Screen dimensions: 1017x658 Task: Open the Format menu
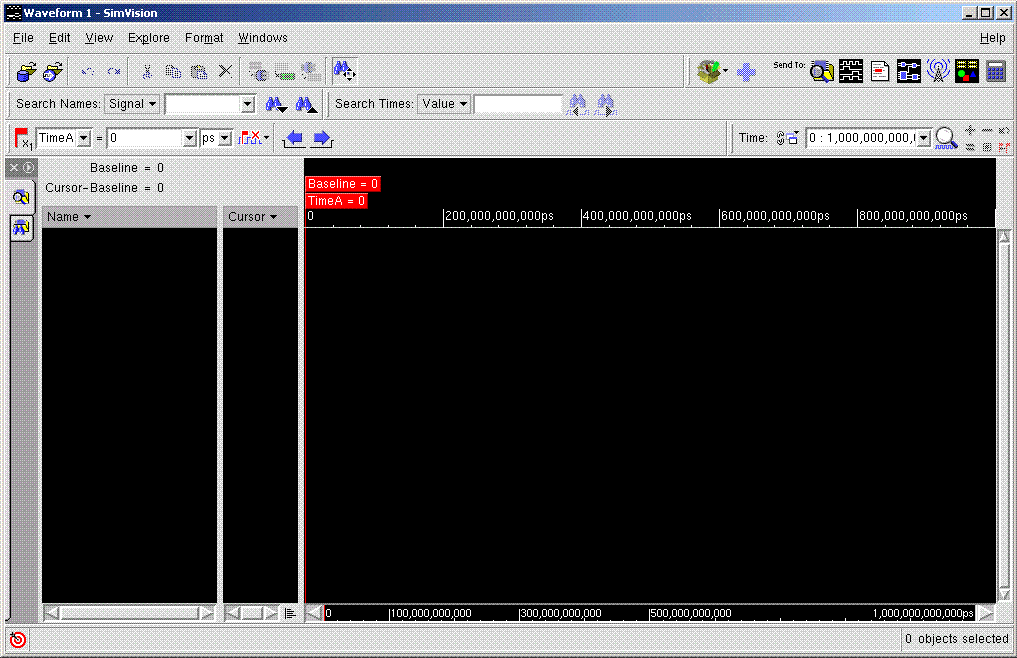click(204, 38)
